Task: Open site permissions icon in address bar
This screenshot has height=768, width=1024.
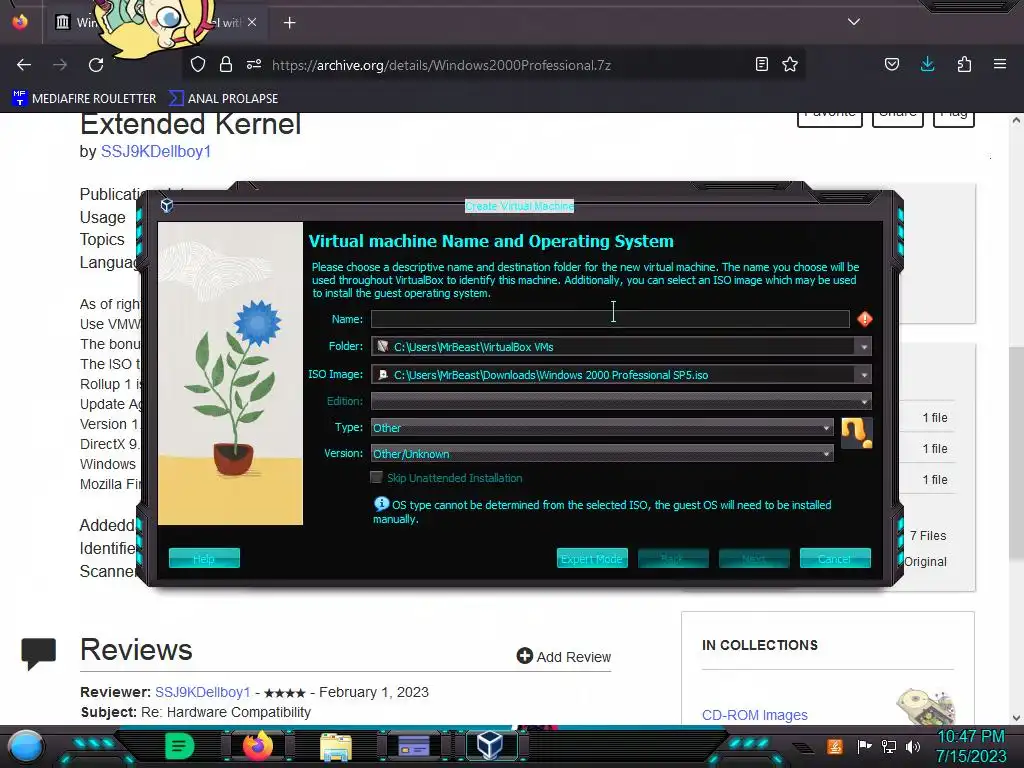Action: click(254, 64)
